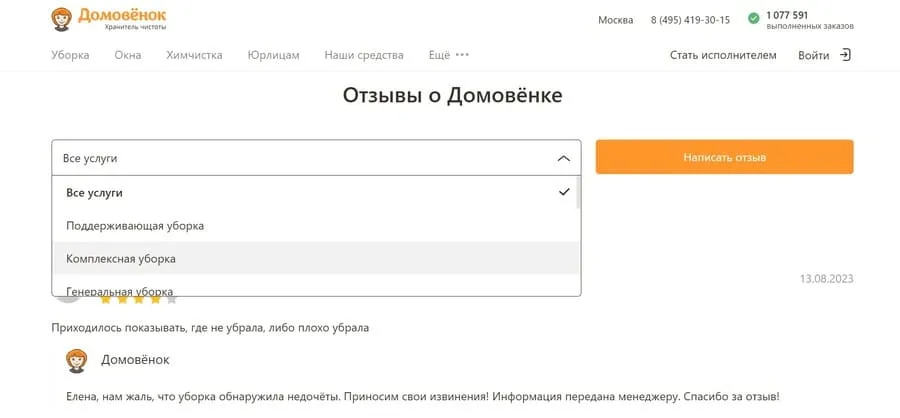900x418 pixels.
Task: Choose Поддерживающая уборка option
Action: coord(316,226)
